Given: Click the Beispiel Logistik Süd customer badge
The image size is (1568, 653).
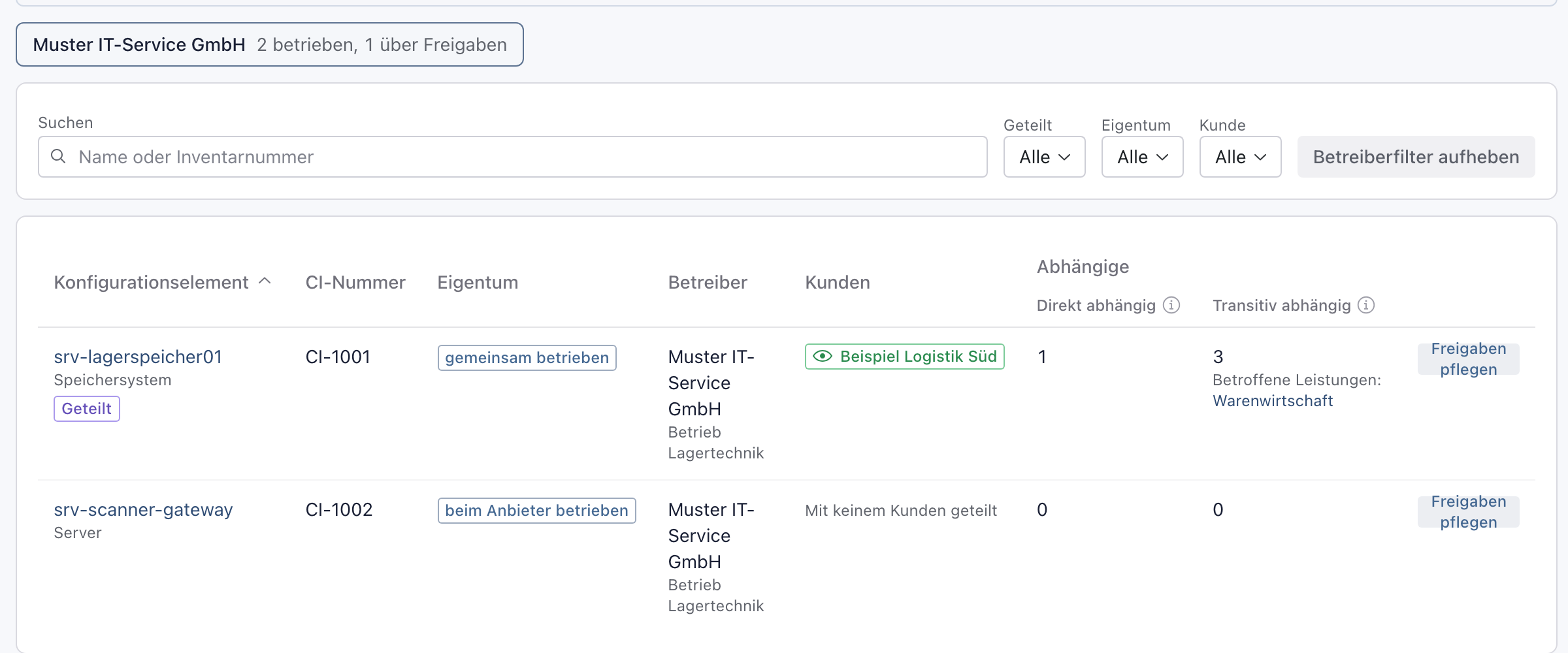Looking at the screenshot, I should (x=904, y=357).
